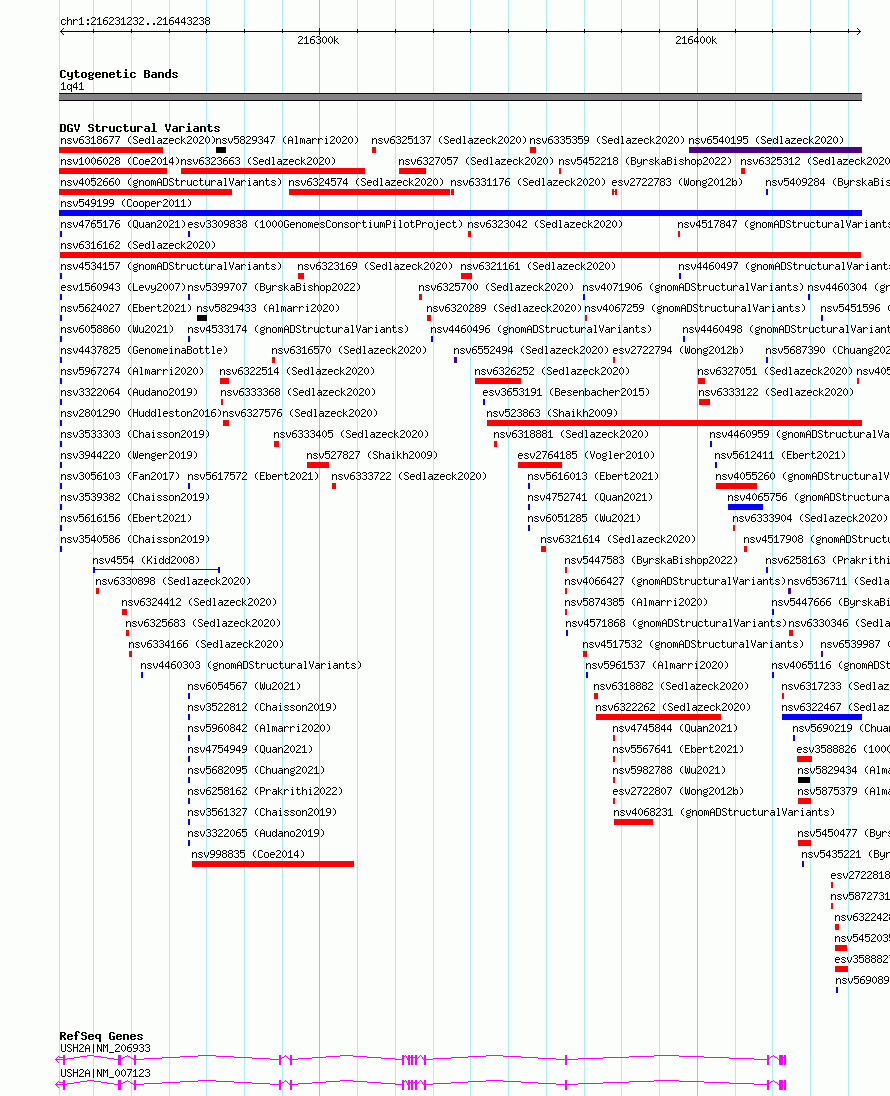
Task: Open nsv998835 (Coe2014) label
Action: (x=248, y=854)
